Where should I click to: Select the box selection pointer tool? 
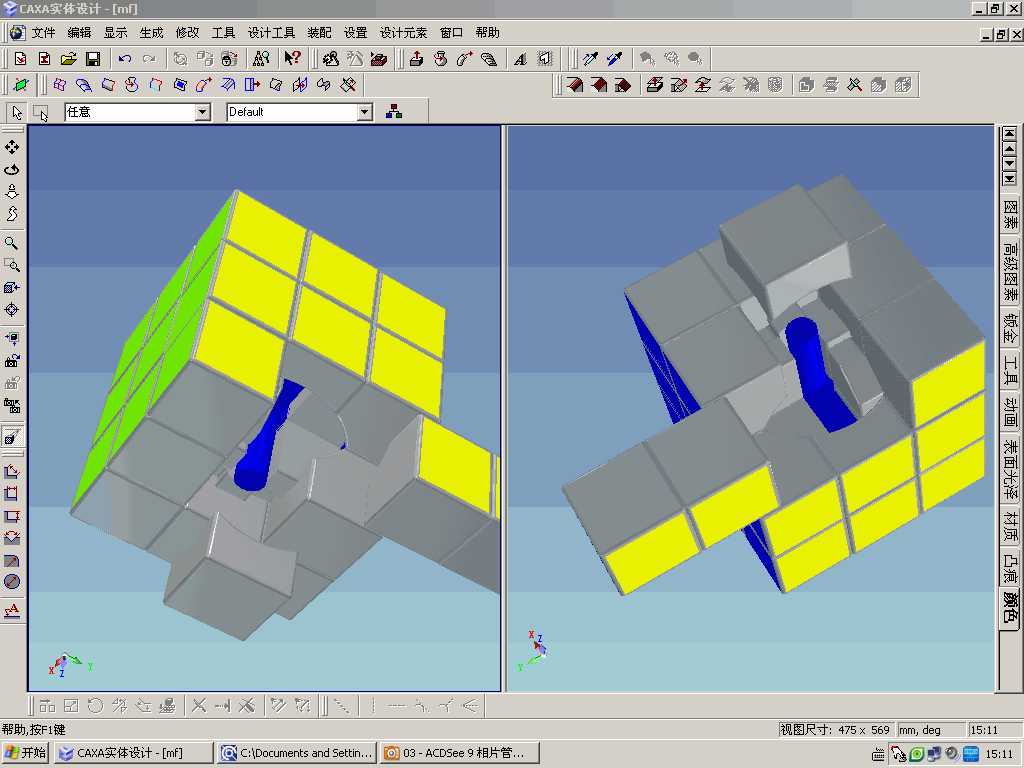40,112
